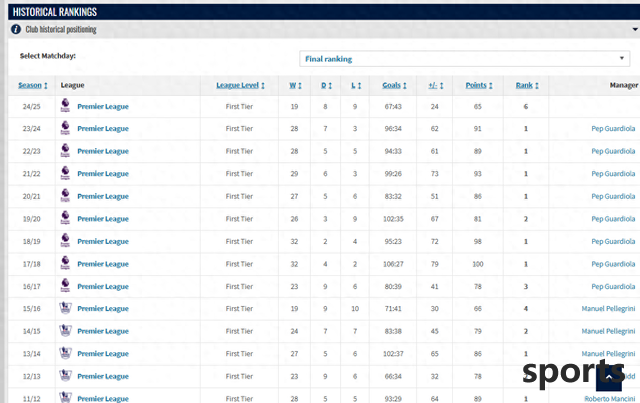Click old Premier League crest in 14/15 row

(65, 330)
